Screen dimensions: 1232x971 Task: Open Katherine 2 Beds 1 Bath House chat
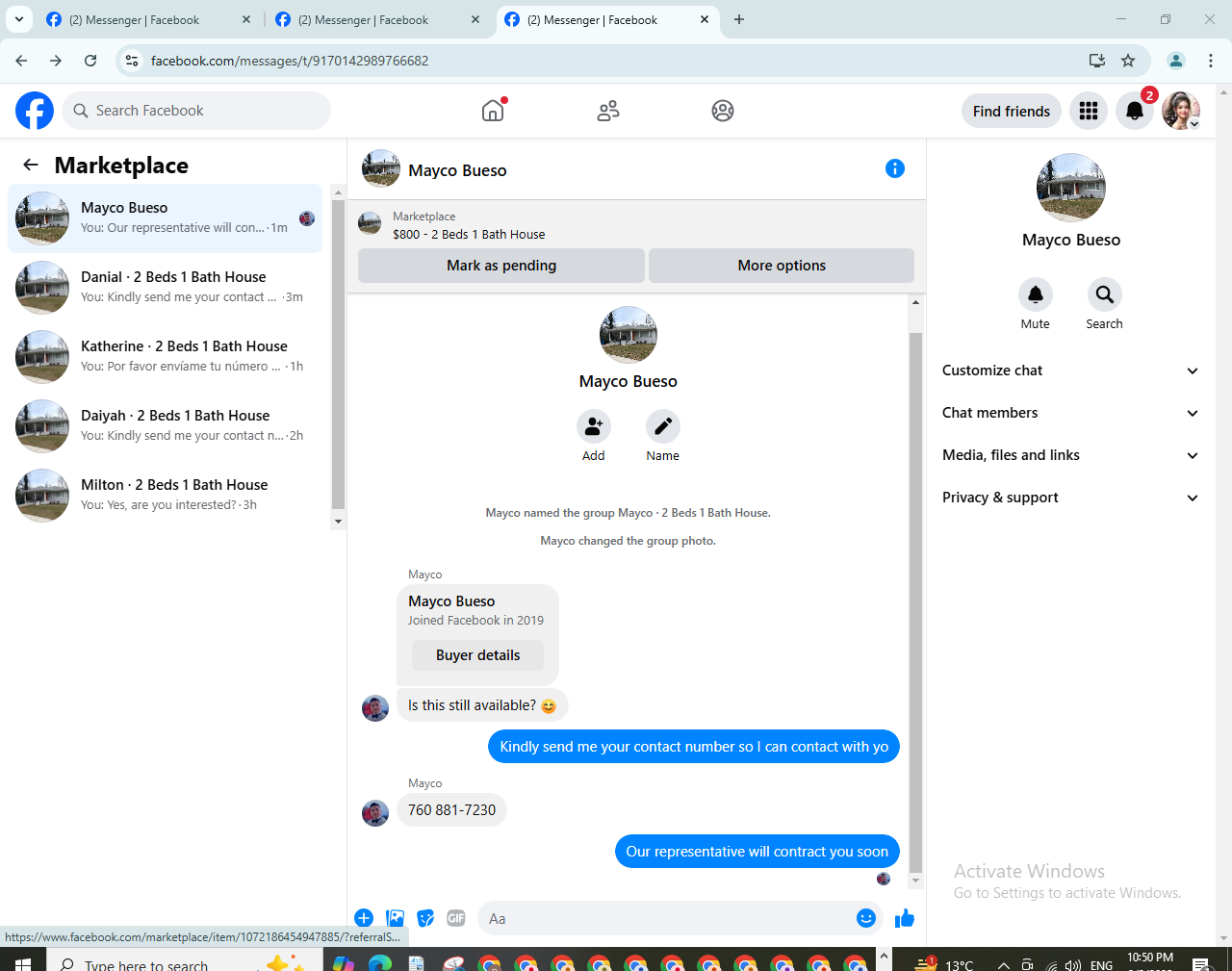pos(165,357)
